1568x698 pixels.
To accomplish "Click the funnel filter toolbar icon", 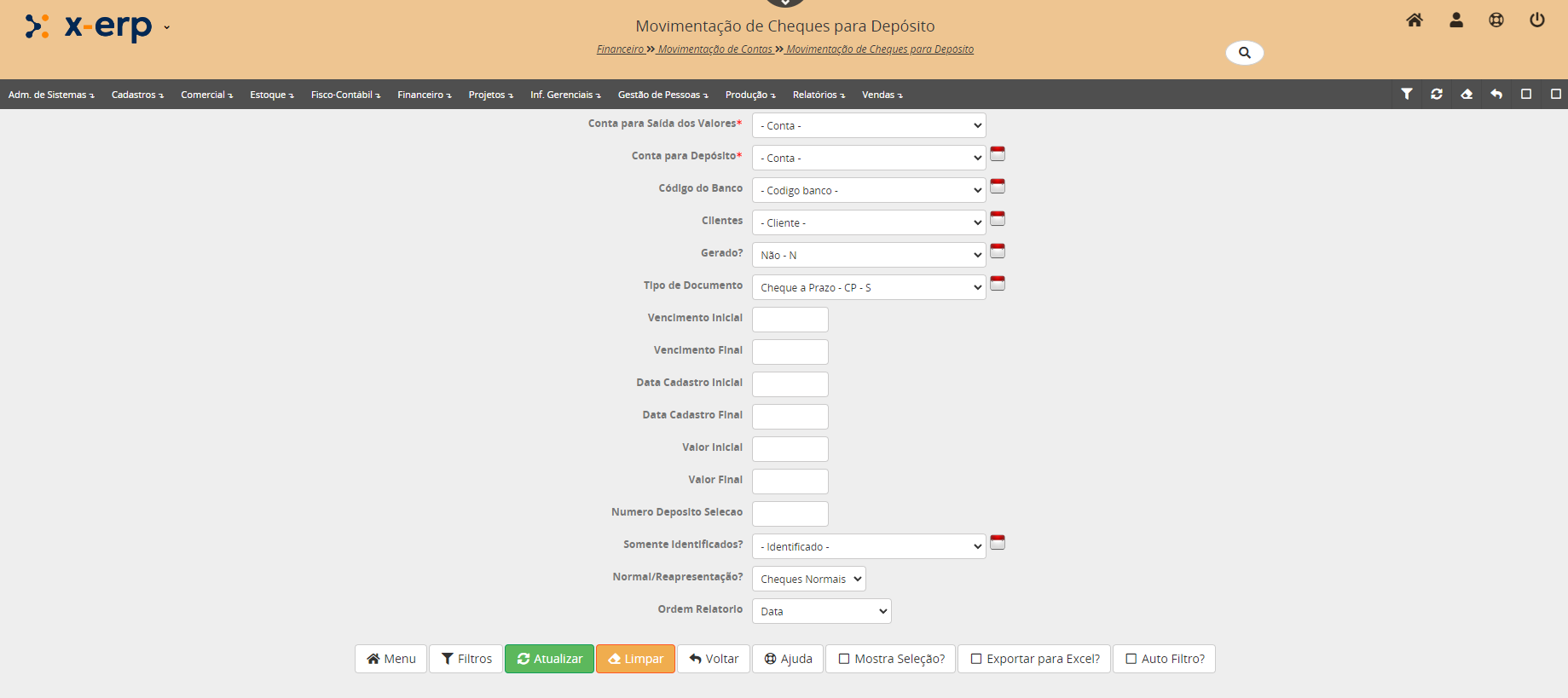I will (x=1407, y=95).
